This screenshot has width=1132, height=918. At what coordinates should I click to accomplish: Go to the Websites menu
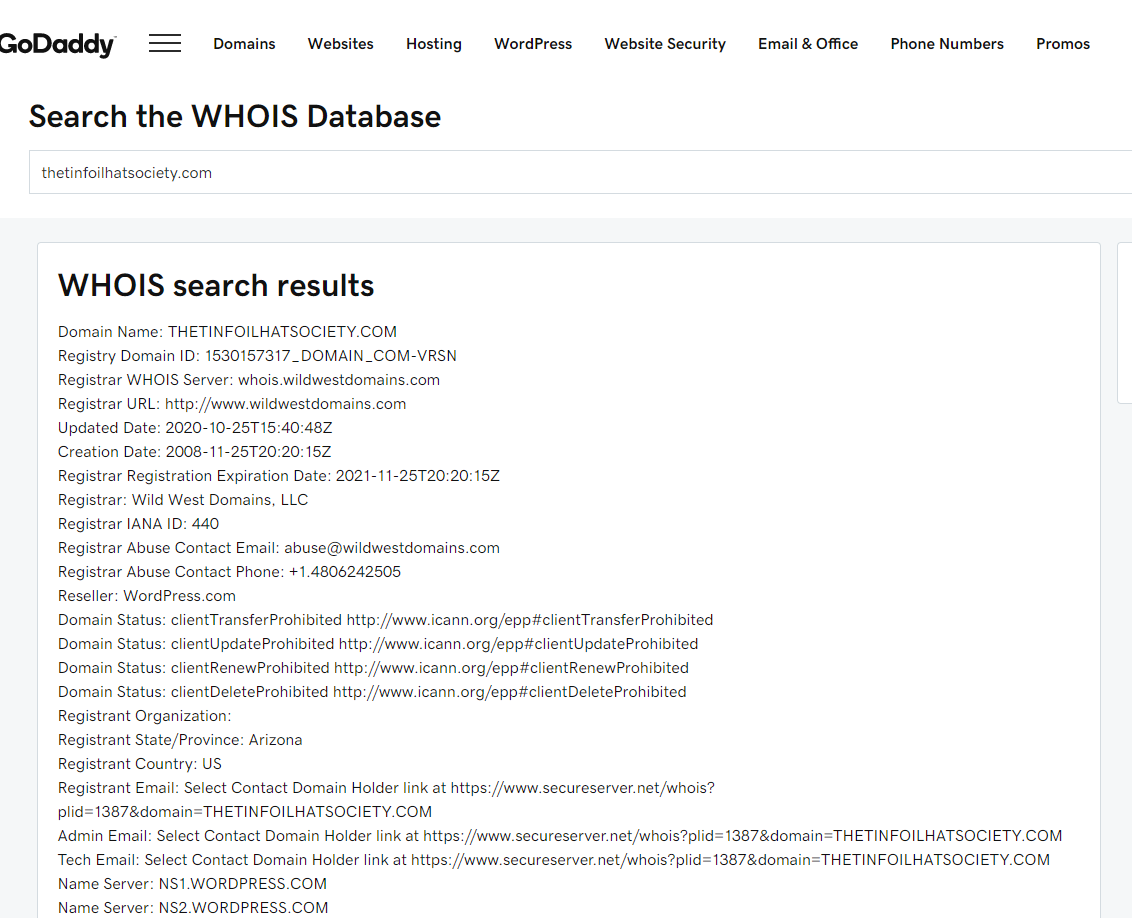click(x=341, y=44)
